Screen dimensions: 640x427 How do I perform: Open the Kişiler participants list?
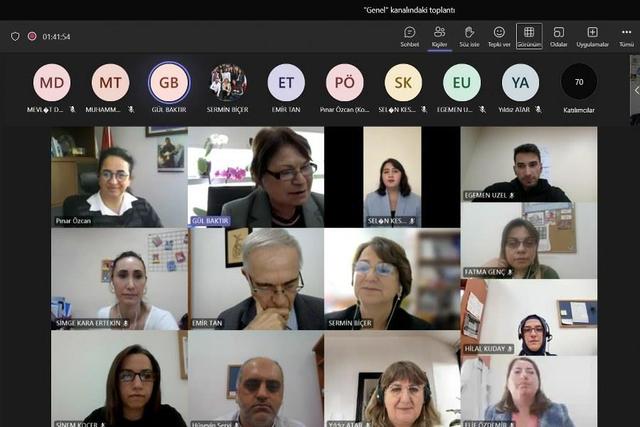(x=439, y=36)
